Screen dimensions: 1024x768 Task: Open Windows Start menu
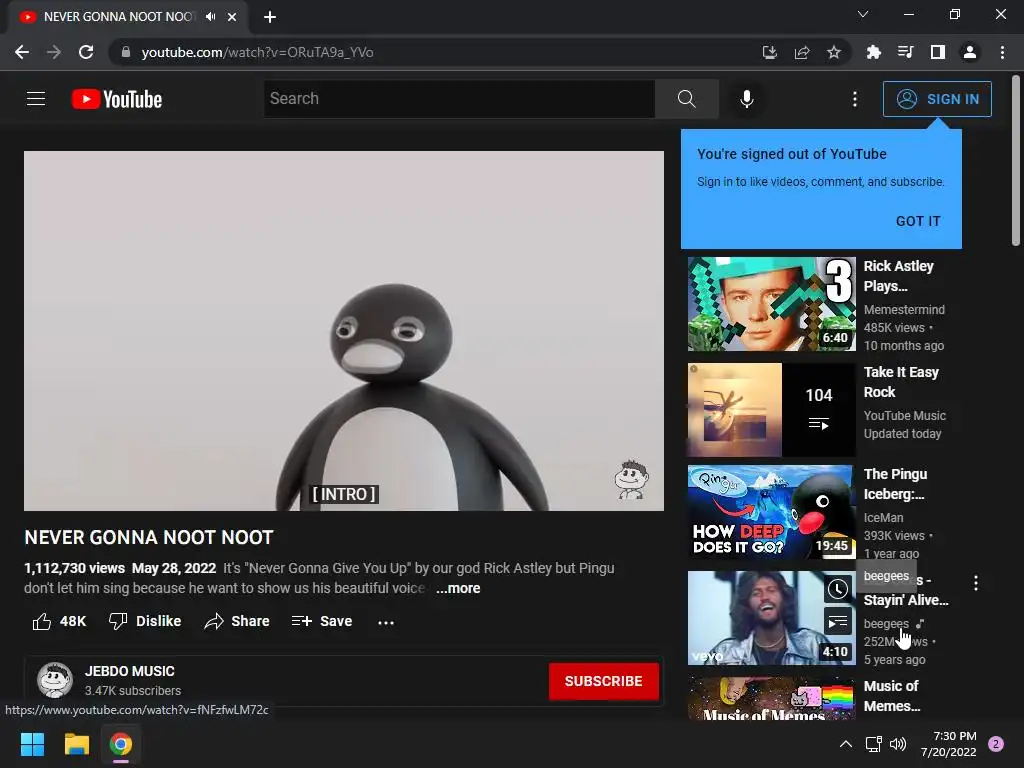[32, 744]
